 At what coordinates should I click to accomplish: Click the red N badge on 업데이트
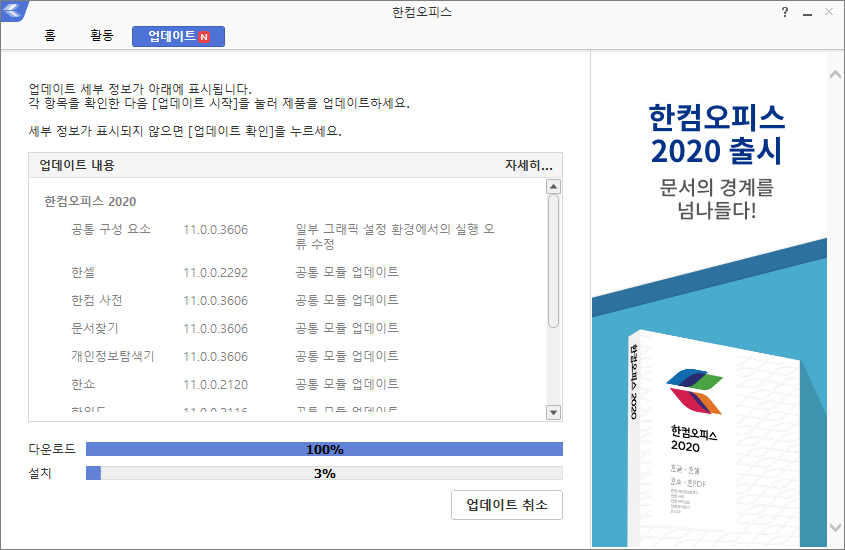coord(204,37)
